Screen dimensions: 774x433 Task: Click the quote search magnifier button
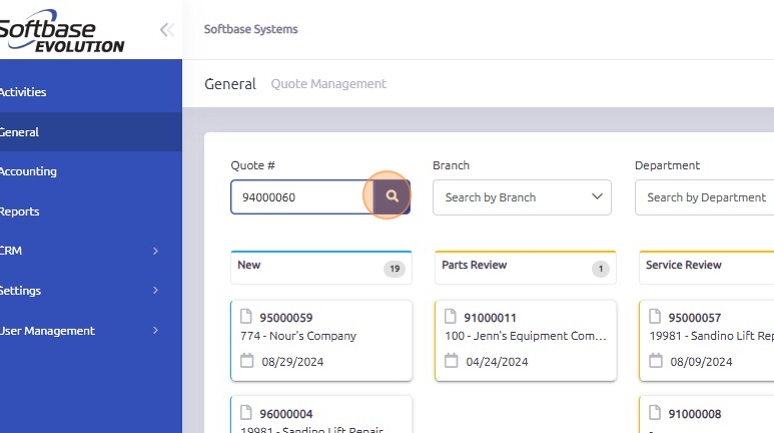392,197
